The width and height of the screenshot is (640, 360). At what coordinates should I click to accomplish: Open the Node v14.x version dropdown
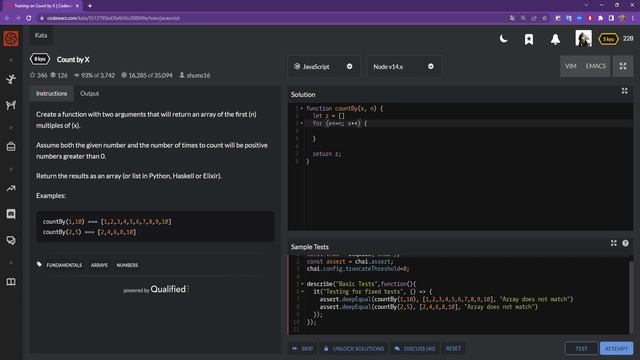(x=403, y=67)
